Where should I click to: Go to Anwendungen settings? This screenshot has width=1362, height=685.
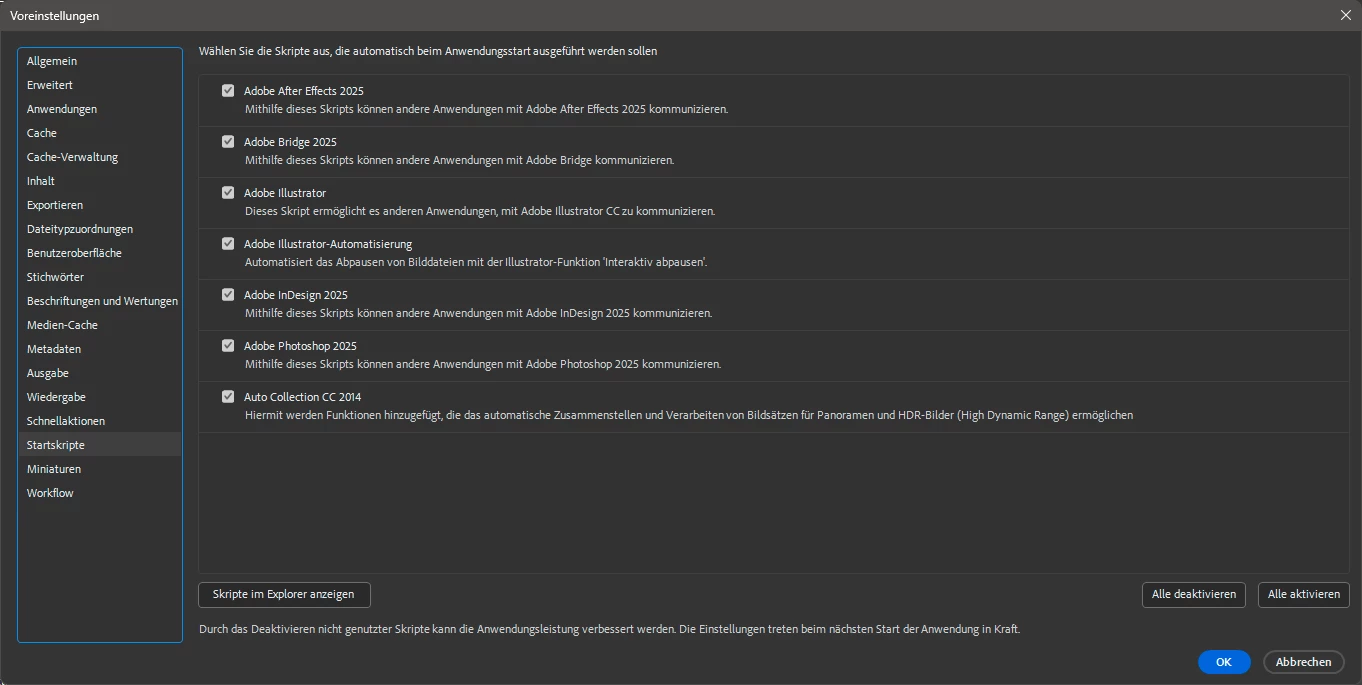point(100,109)
